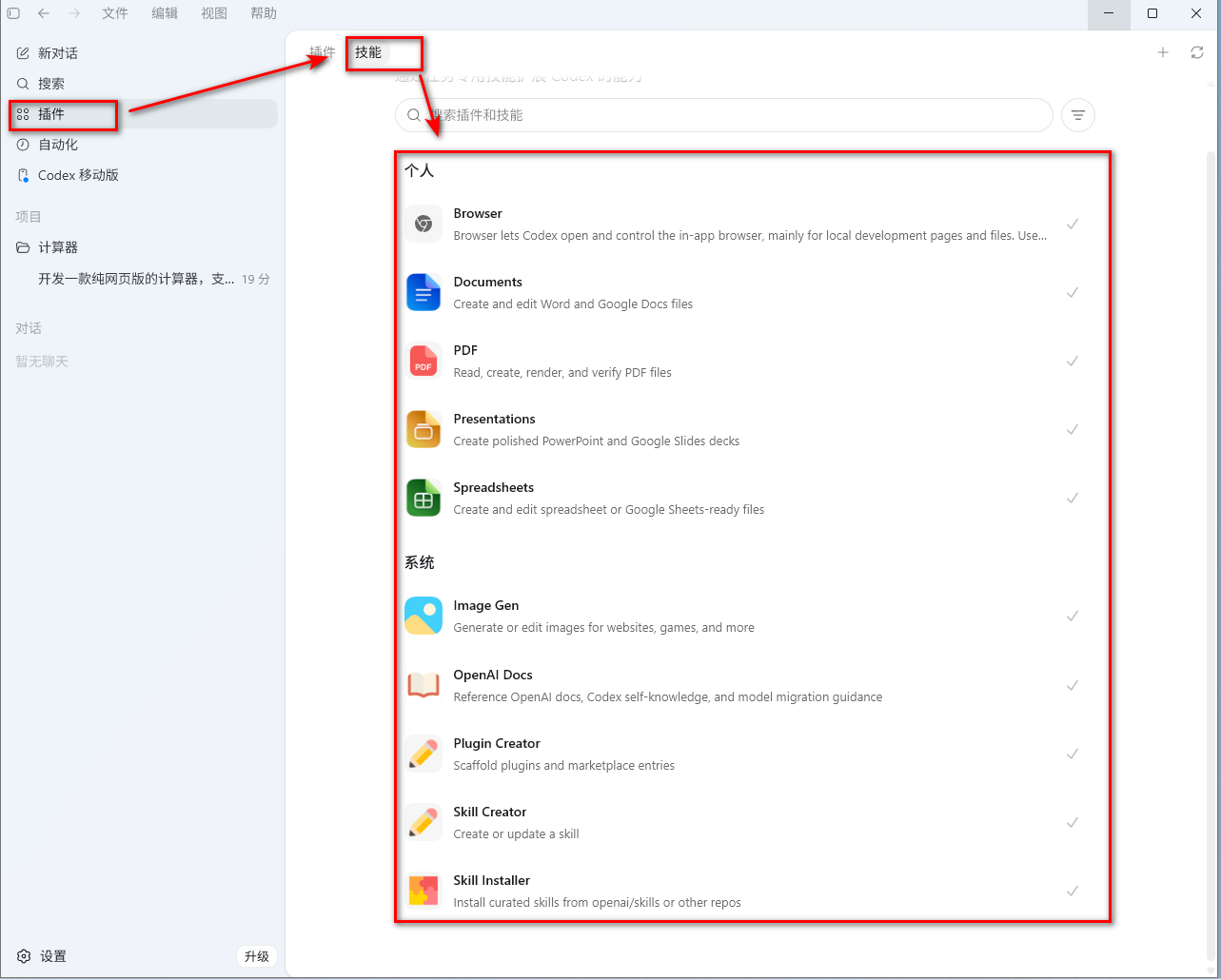Click the 暂无聊天 placeholder text
The image size is (1221, 980).
tap(42, 362)
